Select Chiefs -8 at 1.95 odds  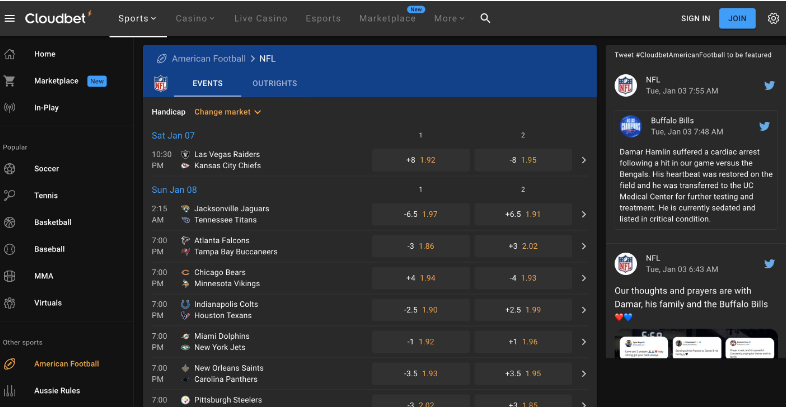tap(523, 160)
